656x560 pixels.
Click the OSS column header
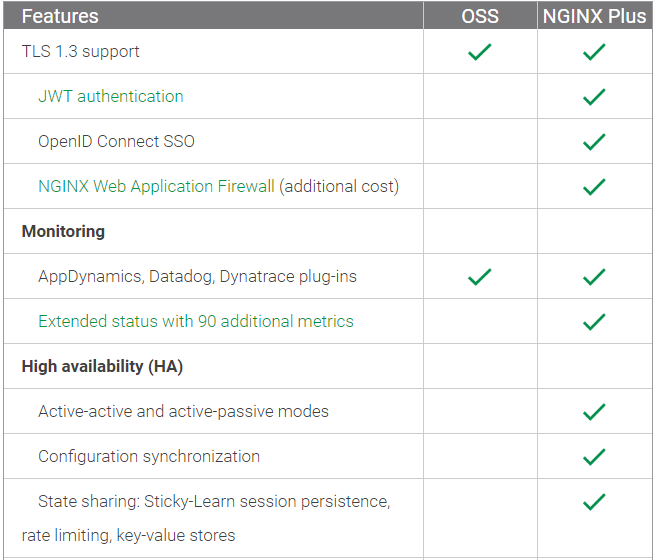pos(480,16)
